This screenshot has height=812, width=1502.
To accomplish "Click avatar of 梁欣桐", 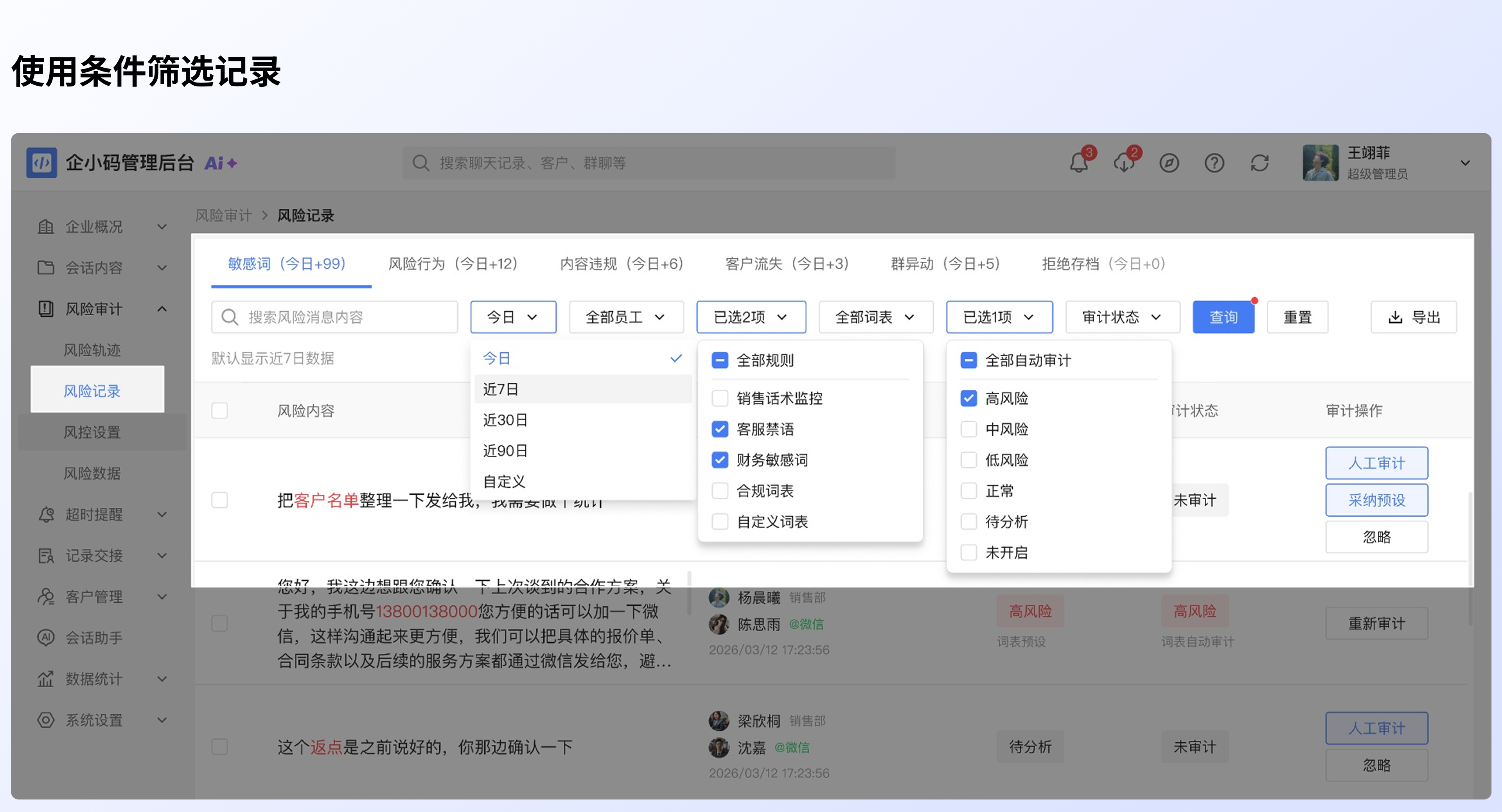I will tap(719, 721).
